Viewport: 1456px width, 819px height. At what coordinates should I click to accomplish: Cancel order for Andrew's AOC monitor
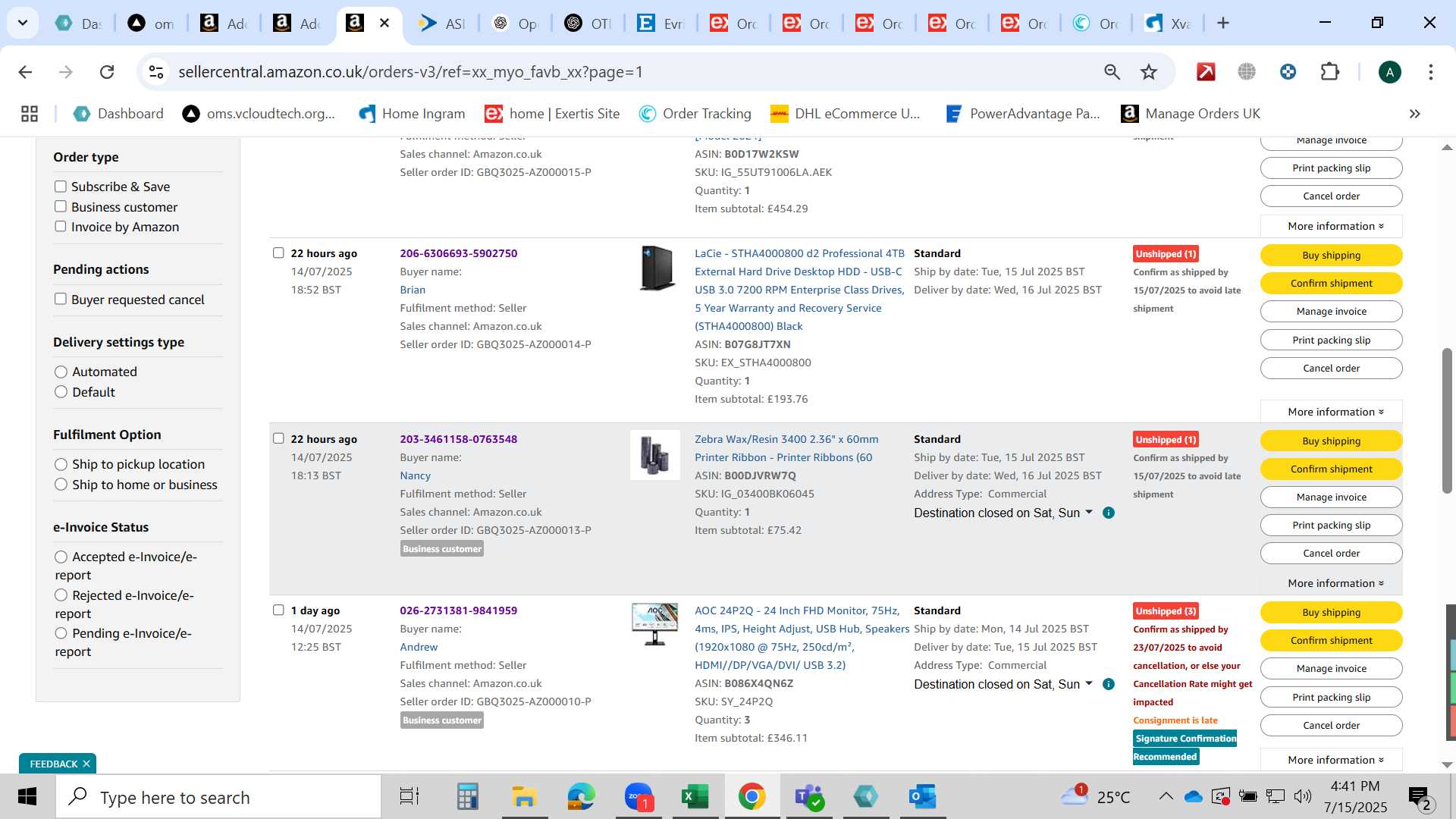tap(1331, 725)
